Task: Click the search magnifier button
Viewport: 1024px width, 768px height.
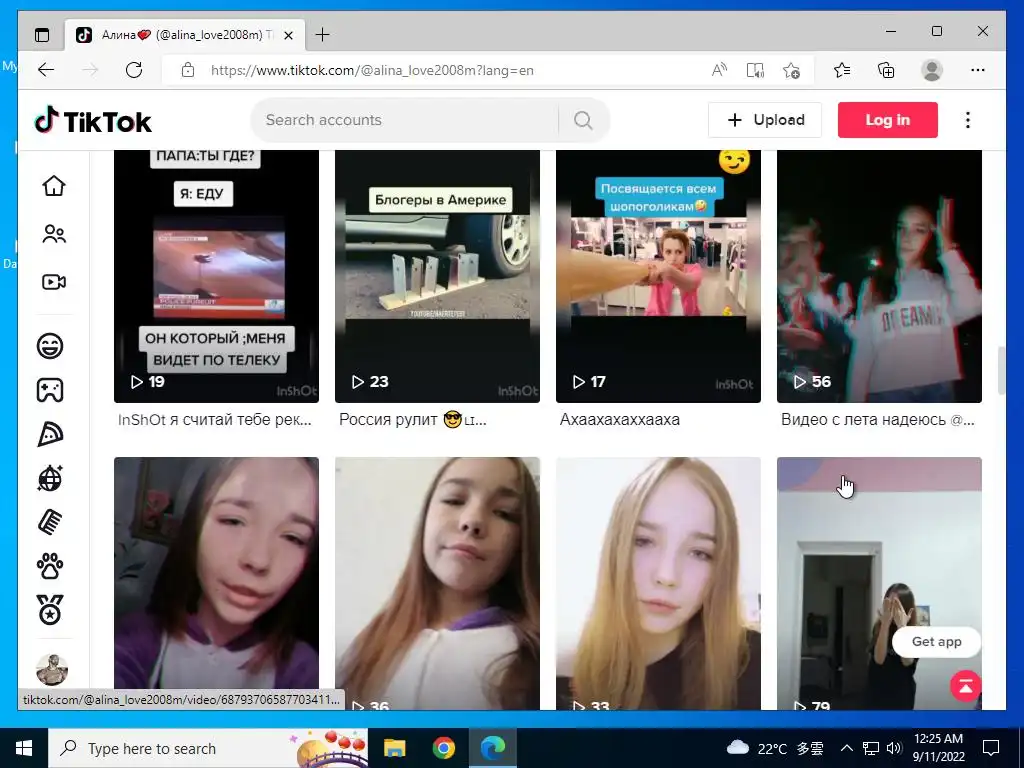Action: (583, 120)
